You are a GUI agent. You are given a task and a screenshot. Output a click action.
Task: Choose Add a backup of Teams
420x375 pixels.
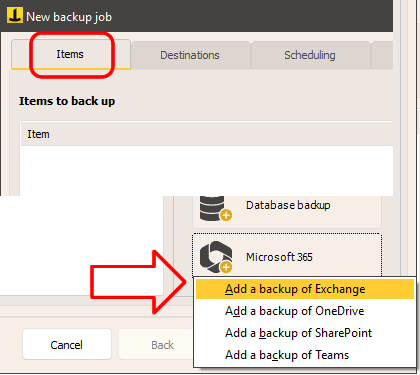point(305,355)
